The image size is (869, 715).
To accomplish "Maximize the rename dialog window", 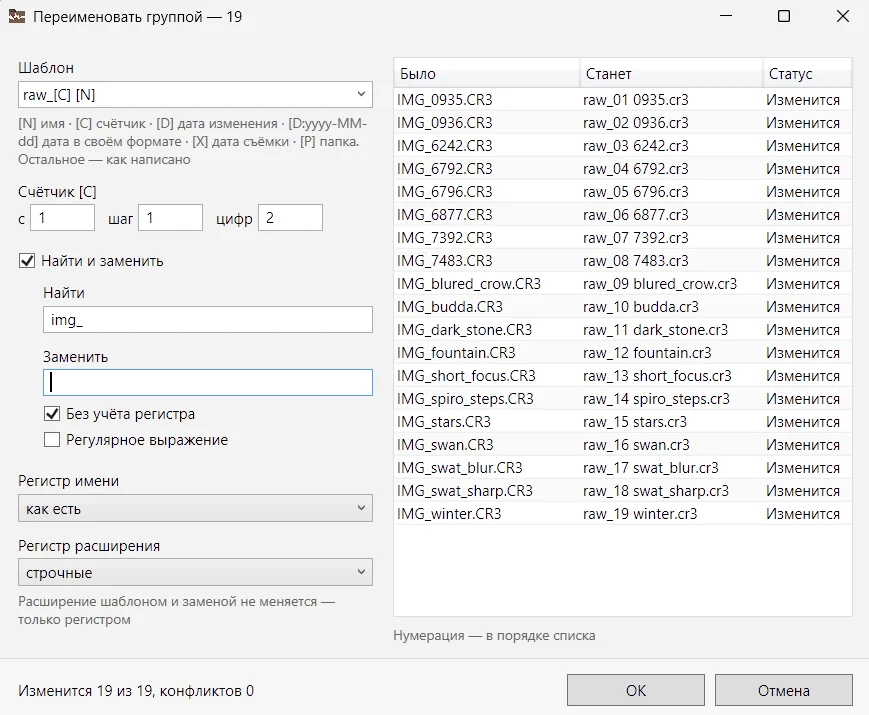I will coord(784,16).
